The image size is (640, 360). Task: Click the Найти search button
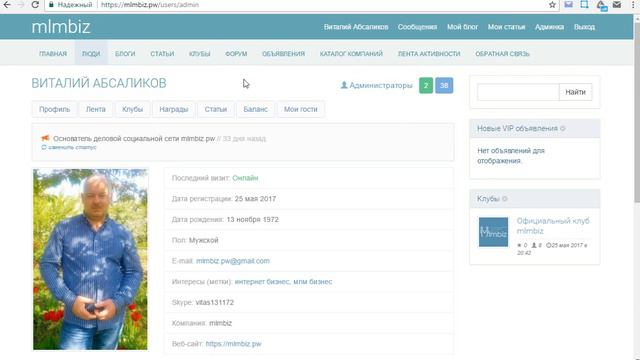point(575,92)
